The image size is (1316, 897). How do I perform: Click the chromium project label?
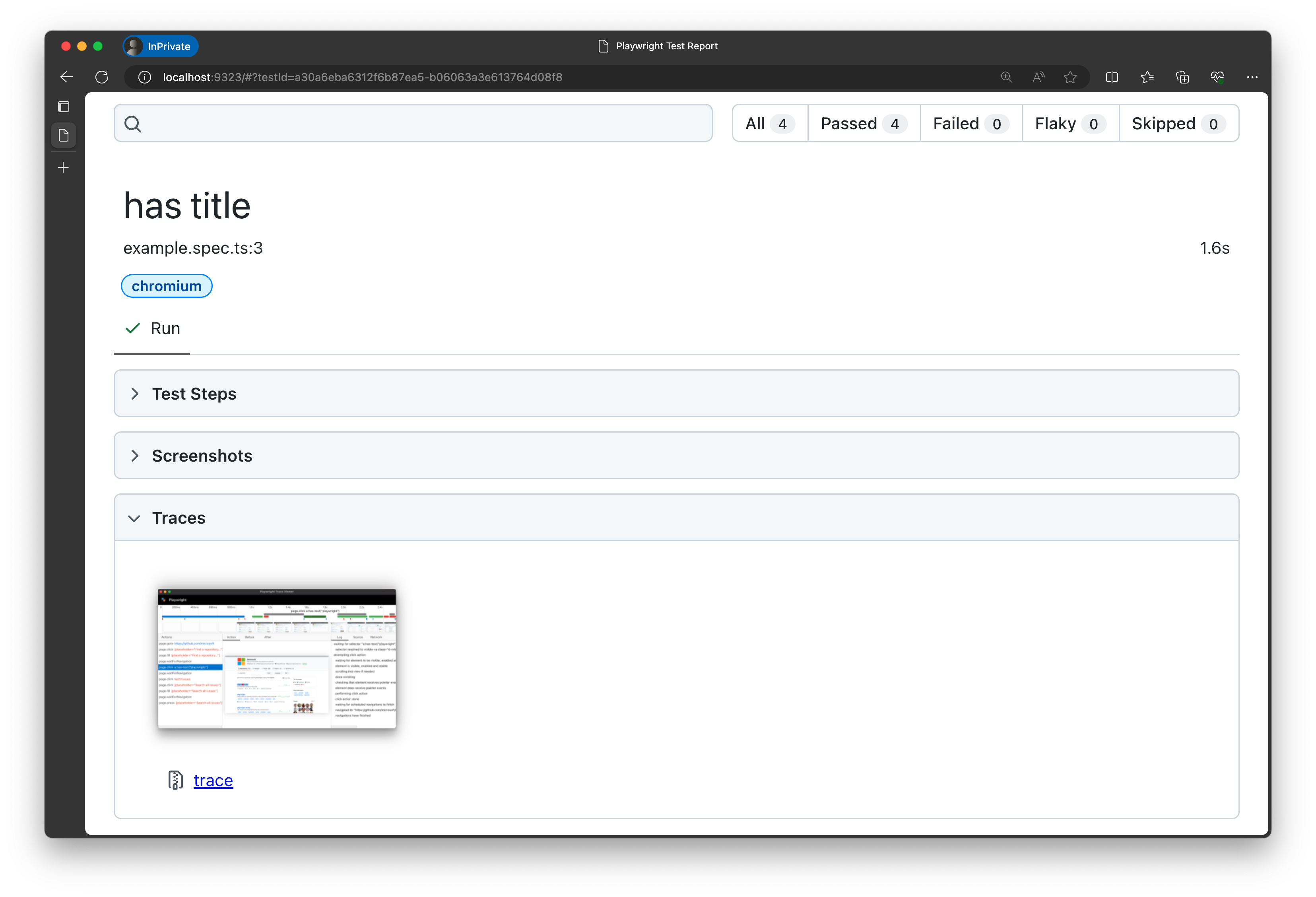pyautogui.click(x=167, y=286)
